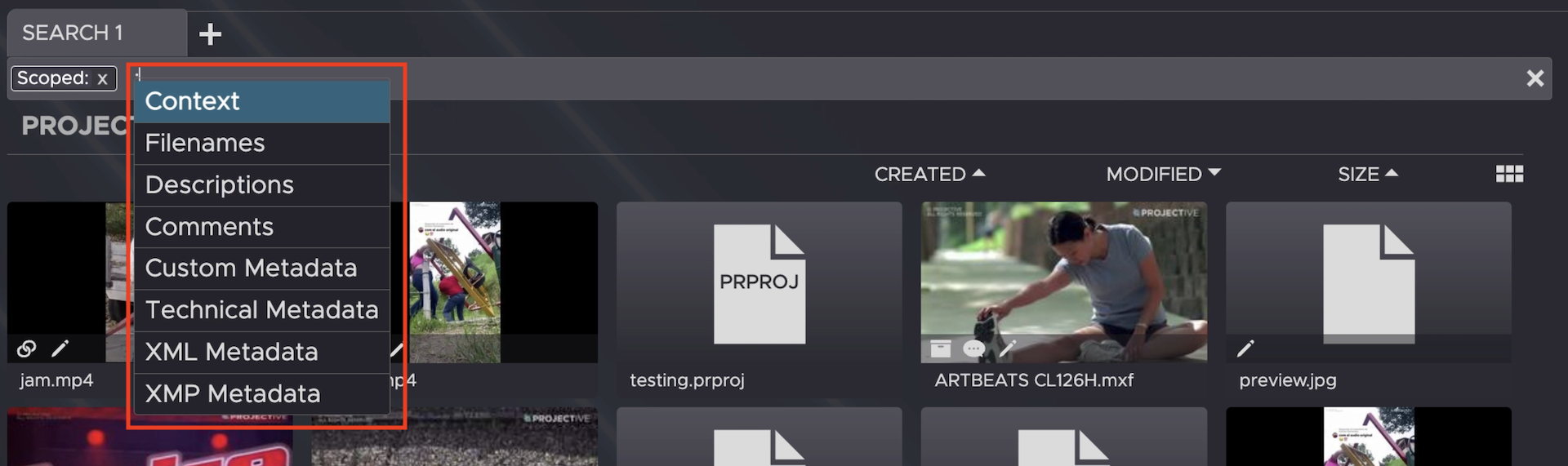Click the link icon on jam.mp4
The image size is (1568, 466).
pyautogui.click(x=26, y=349)
